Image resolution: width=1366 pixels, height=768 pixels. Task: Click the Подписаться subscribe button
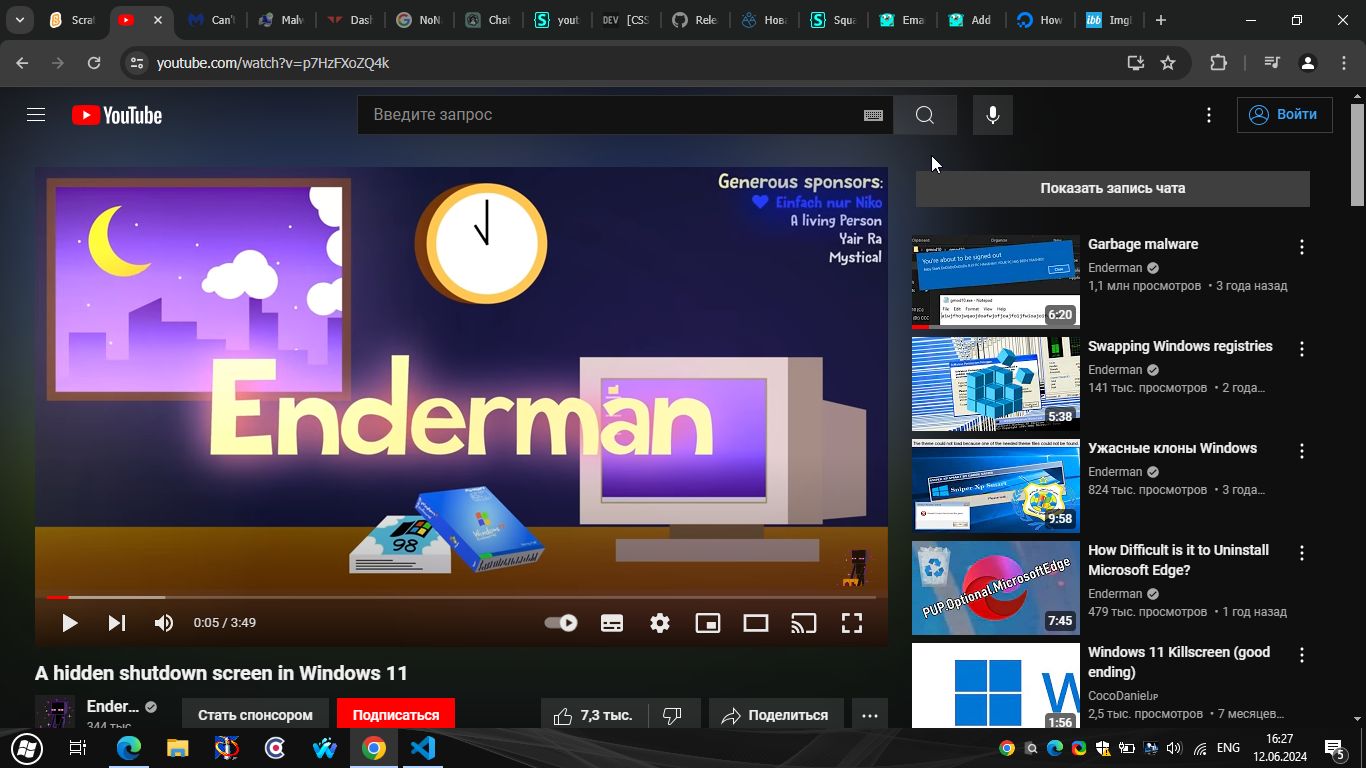[x=396, y=715]
